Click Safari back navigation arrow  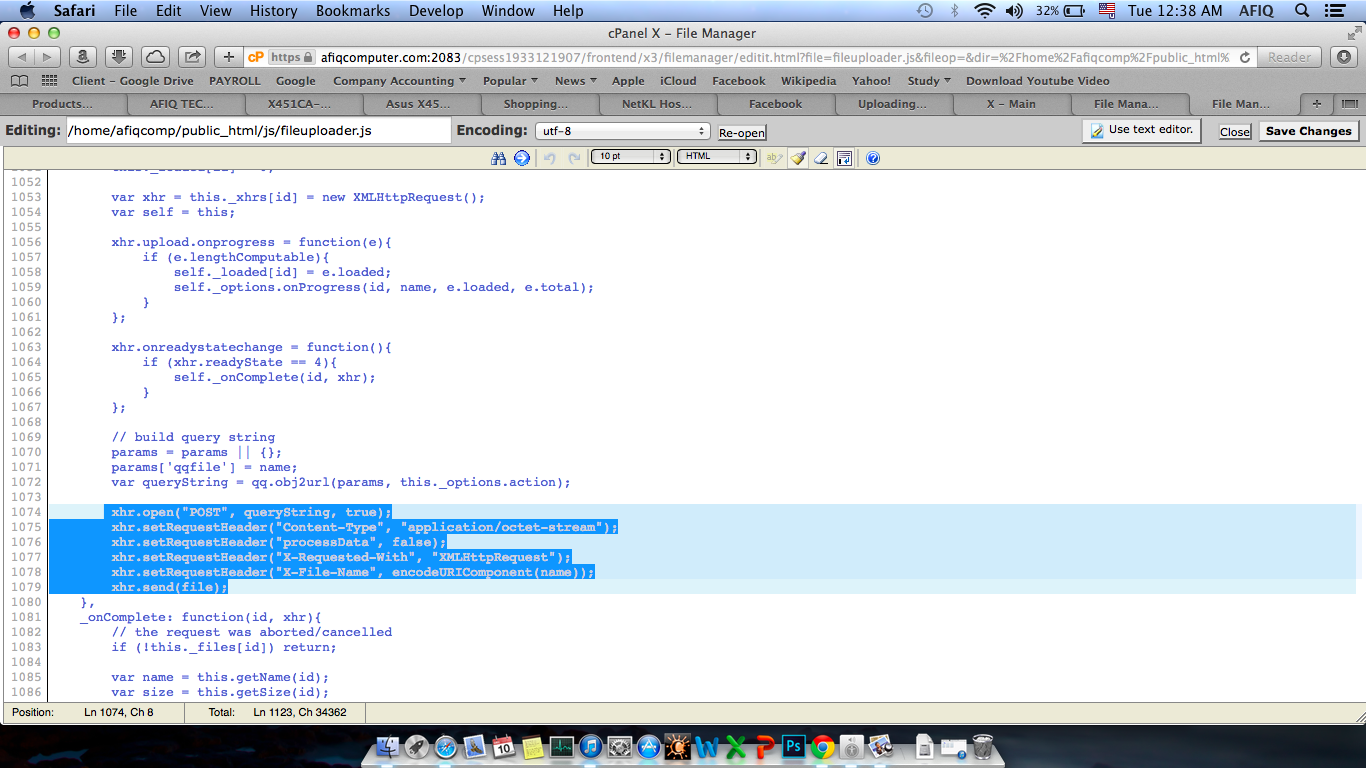pyautogui.click(x=21, y=57)
